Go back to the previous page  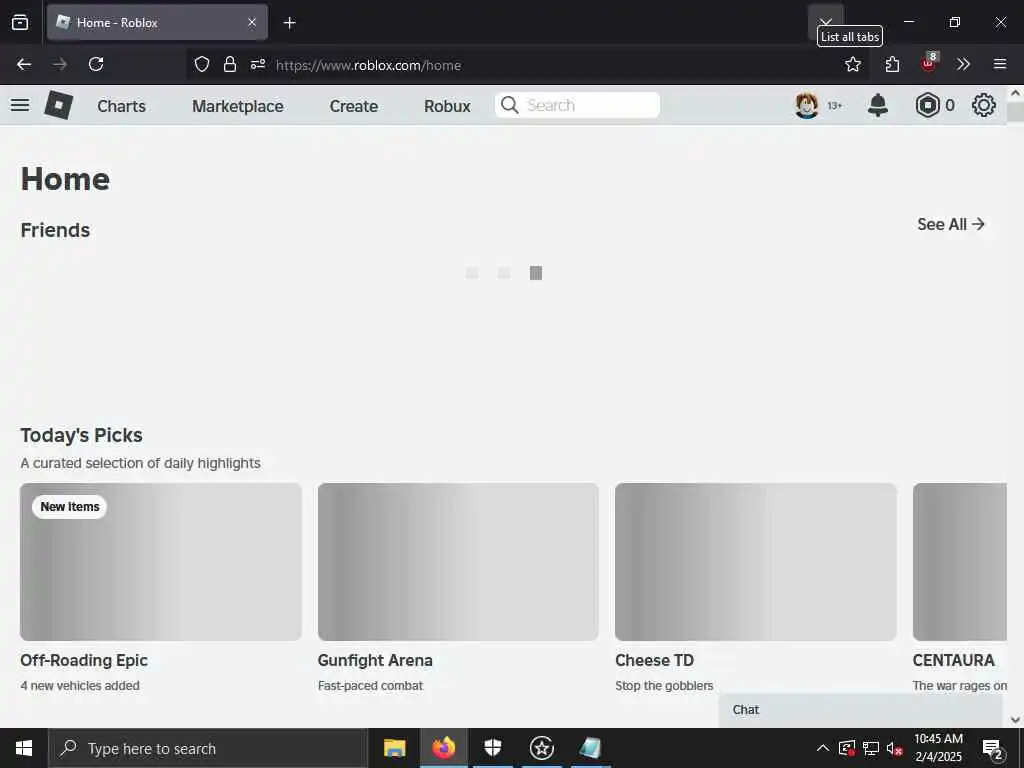tap(24, 64)
